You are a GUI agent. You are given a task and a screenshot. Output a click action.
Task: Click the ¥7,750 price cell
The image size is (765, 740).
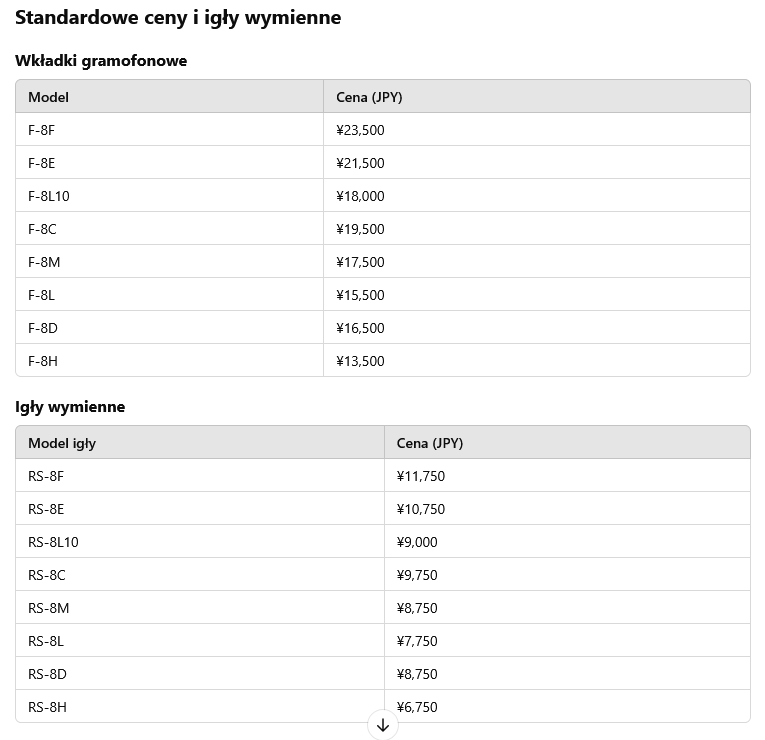click(417, 641)
